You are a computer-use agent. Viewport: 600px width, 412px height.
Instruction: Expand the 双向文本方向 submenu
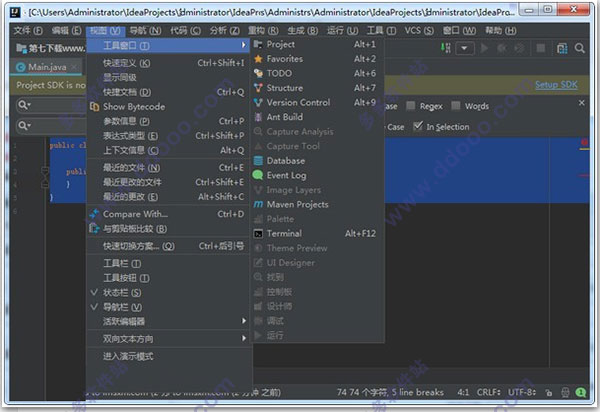tap(168, 339)
